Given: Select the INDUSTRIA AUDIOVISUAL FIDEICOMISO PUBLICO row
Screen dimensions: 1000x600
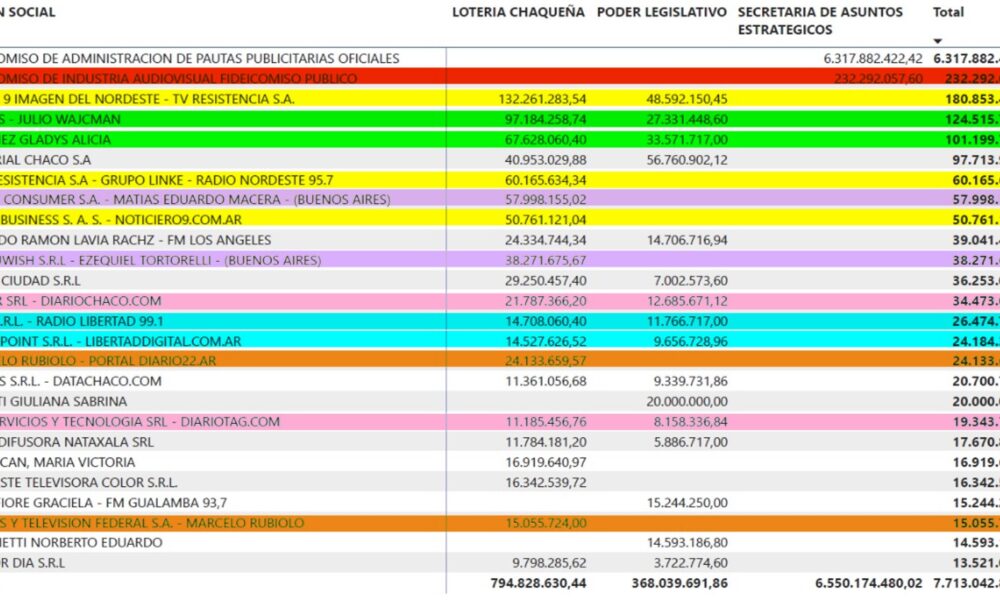Looking at the screenshot, I should point(500,78).
